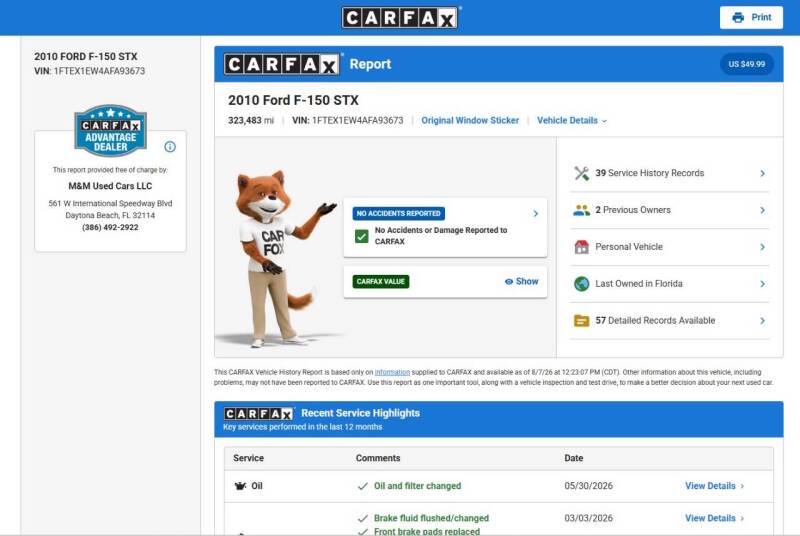
Task: Click the Comments column header
Action: tap(378, 458)
